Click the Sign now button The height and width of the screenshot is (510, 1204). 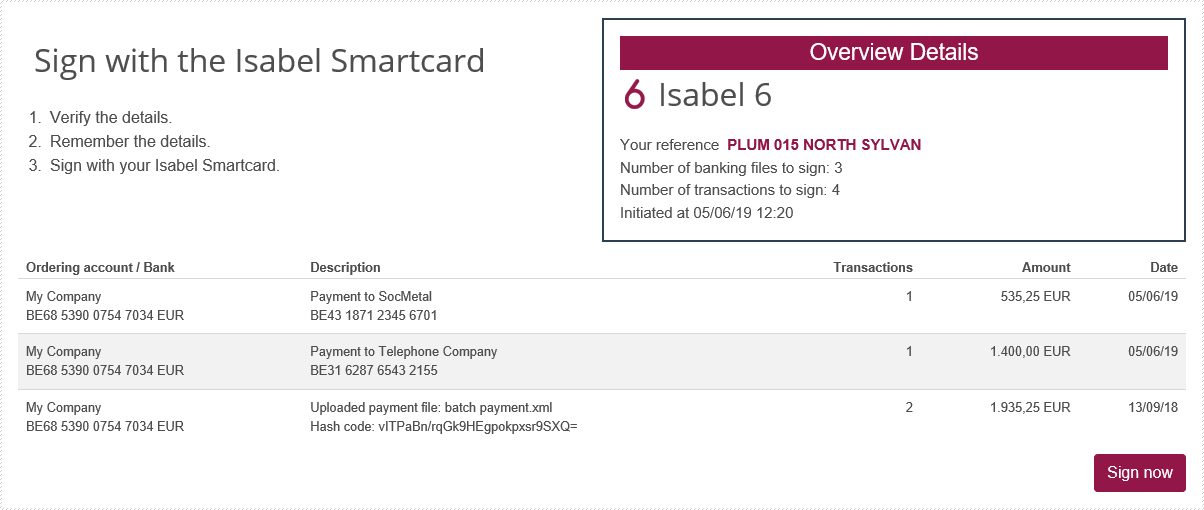coord(1140,473)
